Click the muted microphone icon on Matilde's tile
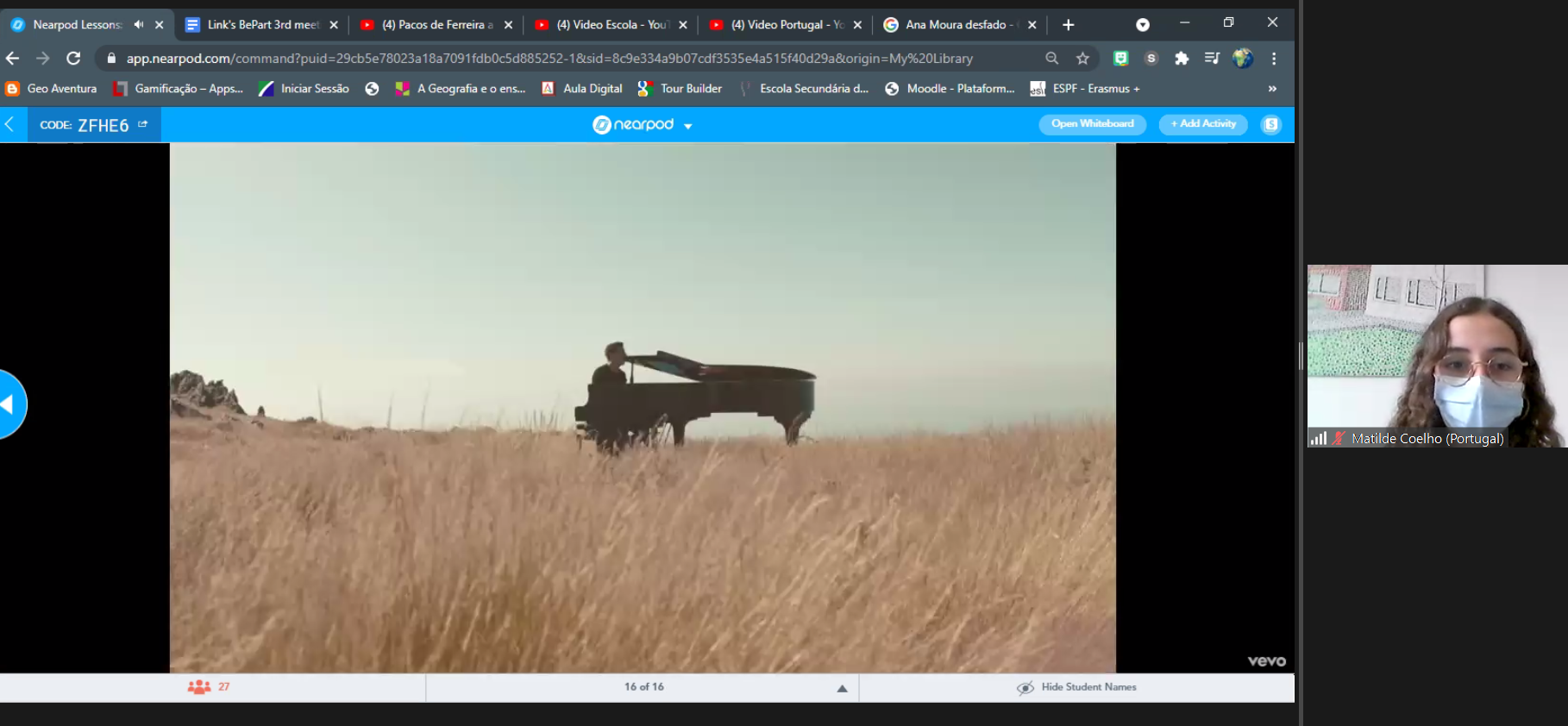This screenshot has height=726, width=1568. click(x=1339, y=438)
